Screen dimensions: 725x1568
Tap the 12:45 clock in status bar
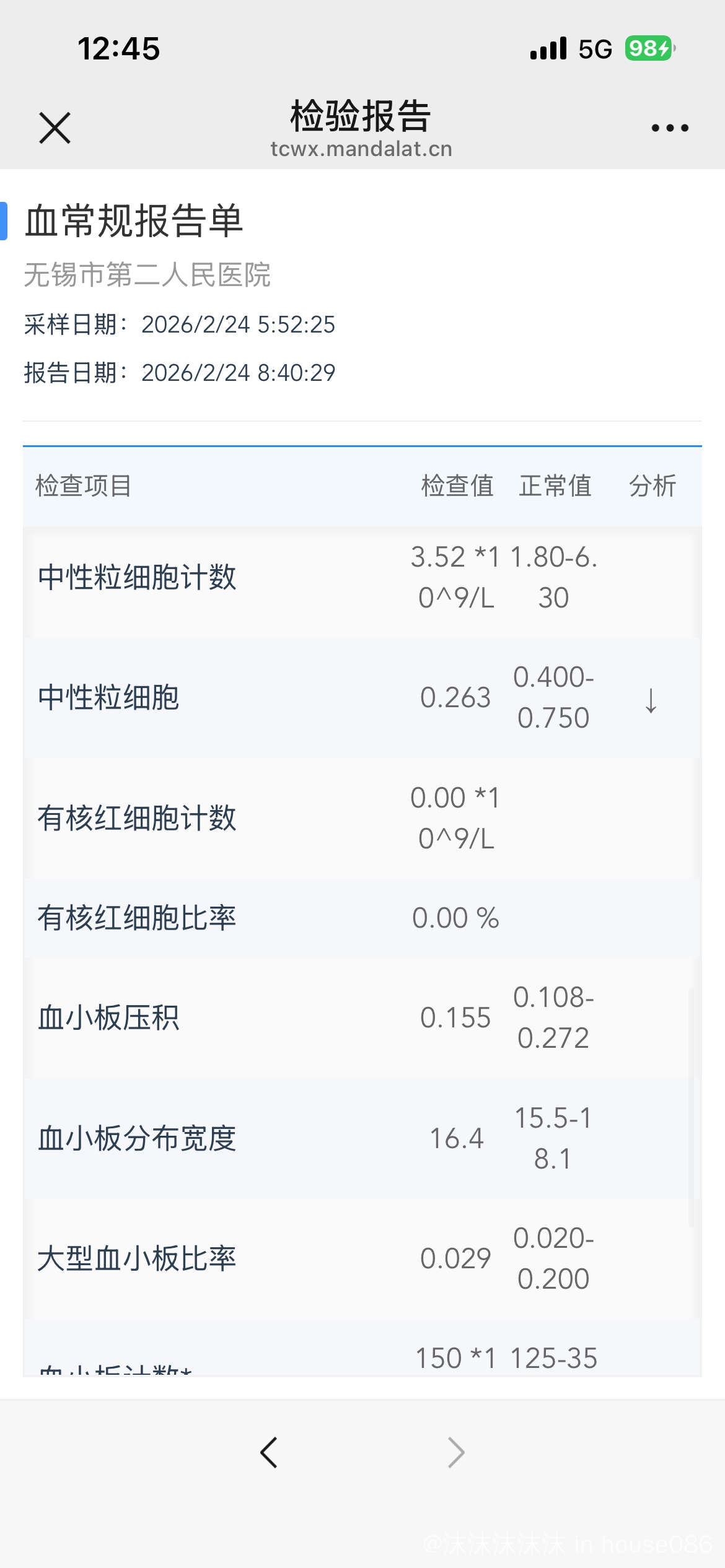(x=118, y=48)
